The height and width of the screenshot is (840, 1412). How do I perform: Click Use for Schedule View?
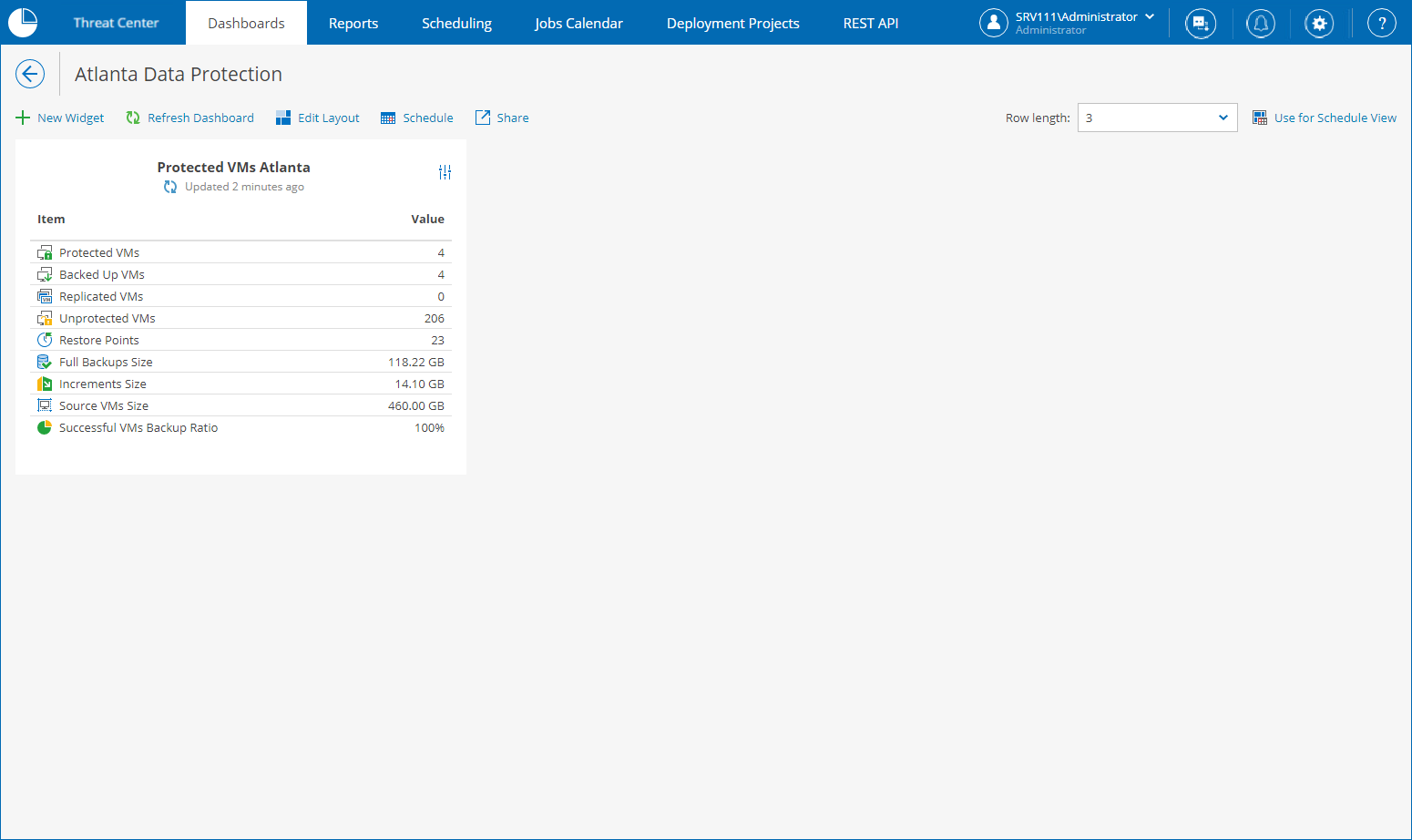point(1325,118)
